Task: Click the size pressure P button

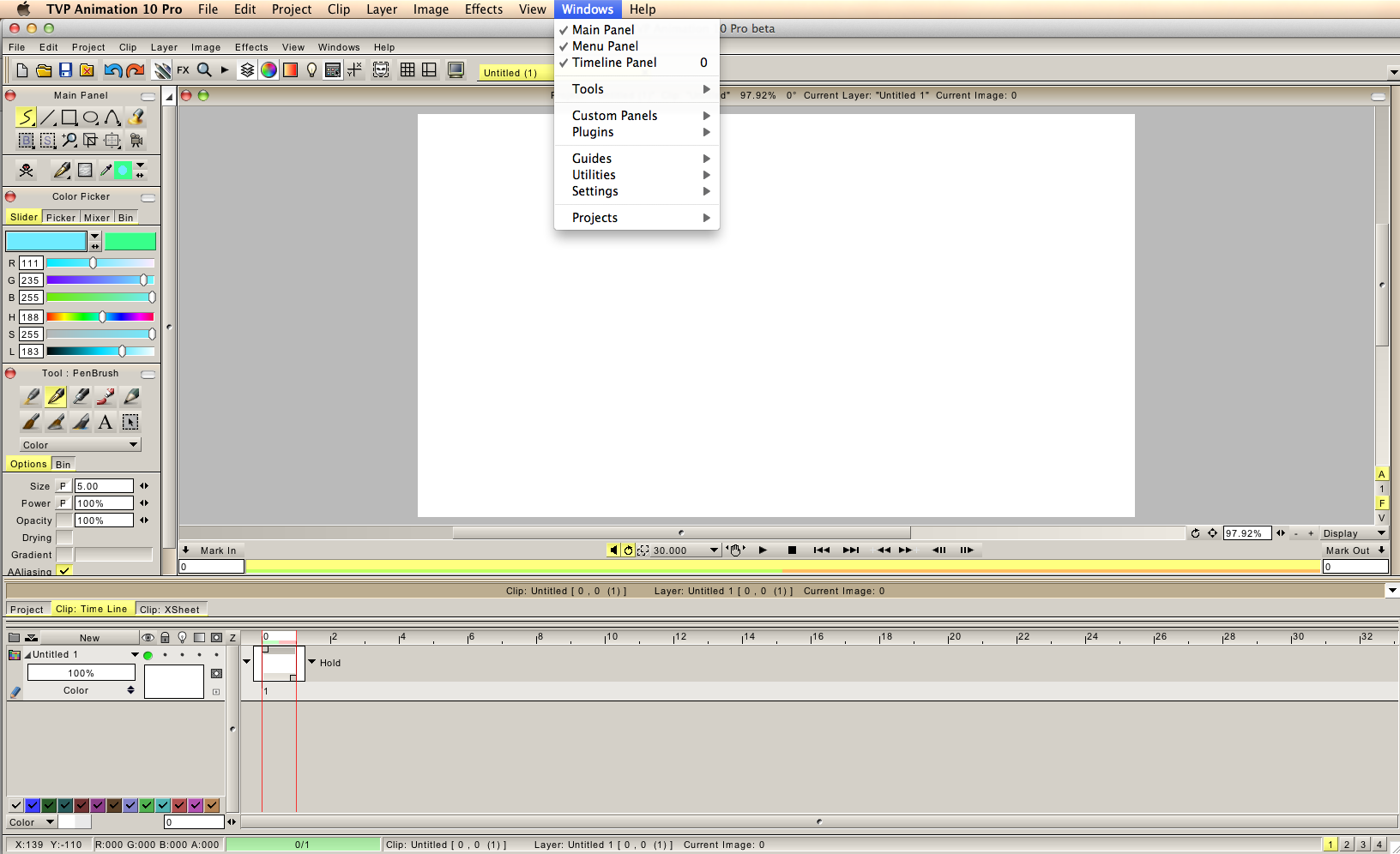Action: click(63, 486)
